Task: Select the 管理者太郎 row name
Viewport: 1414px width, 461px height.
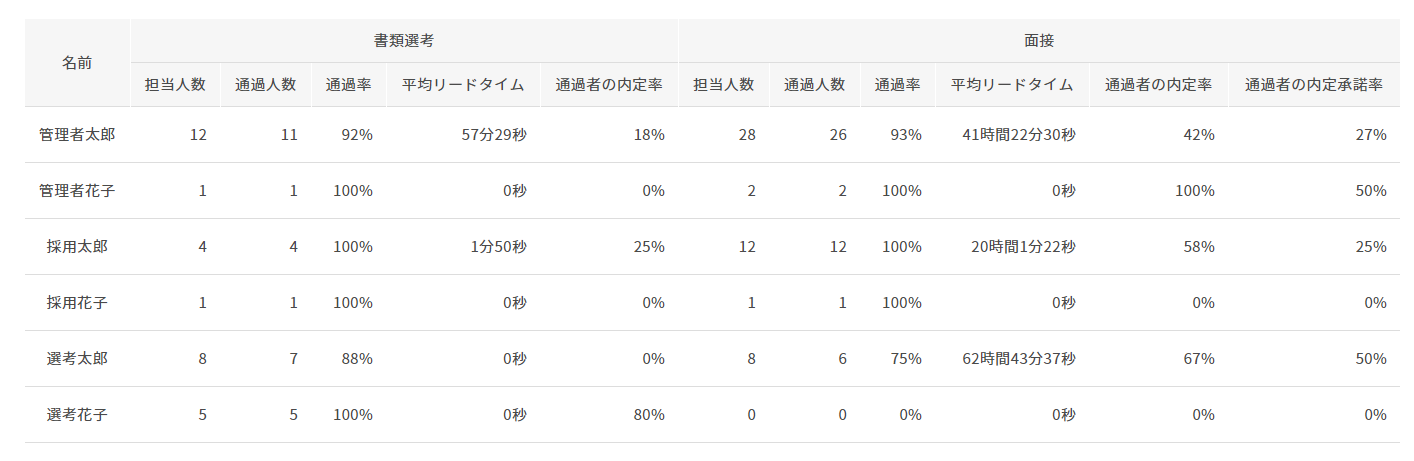Action: pyautogui.click(x=77, y=135)
